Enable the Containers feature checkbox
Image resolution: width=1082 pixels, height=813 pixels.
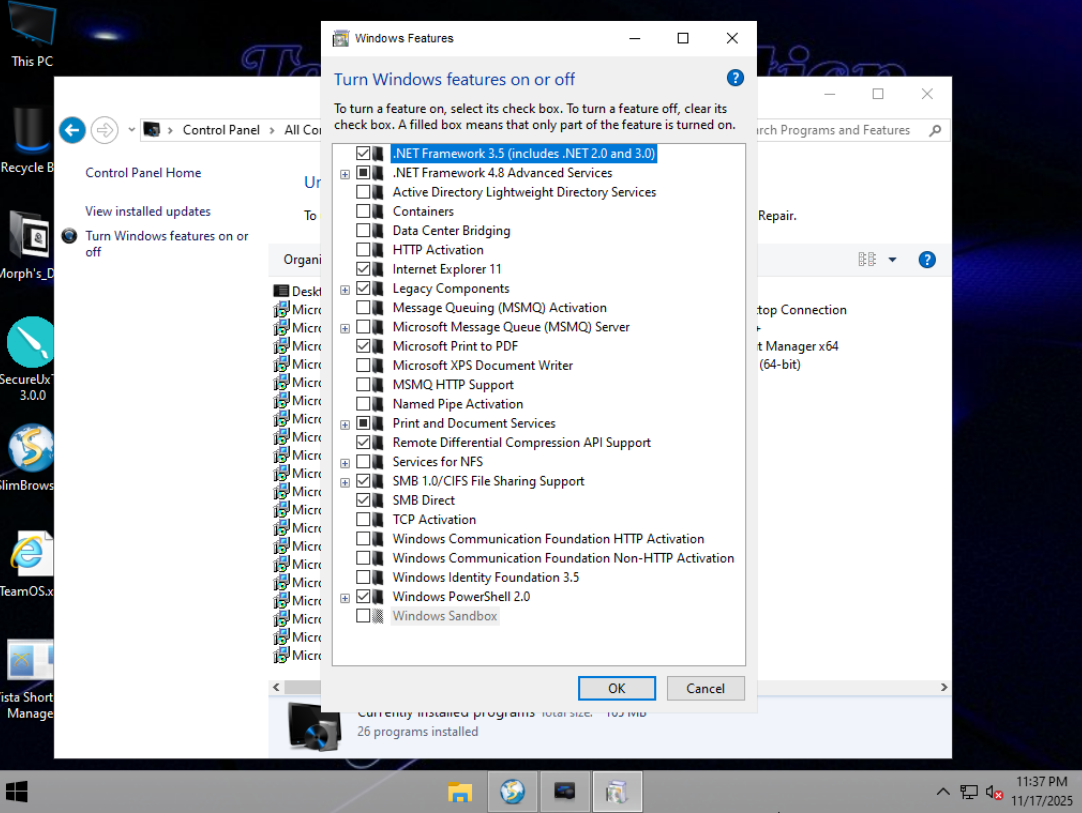(x=363, y=212)
